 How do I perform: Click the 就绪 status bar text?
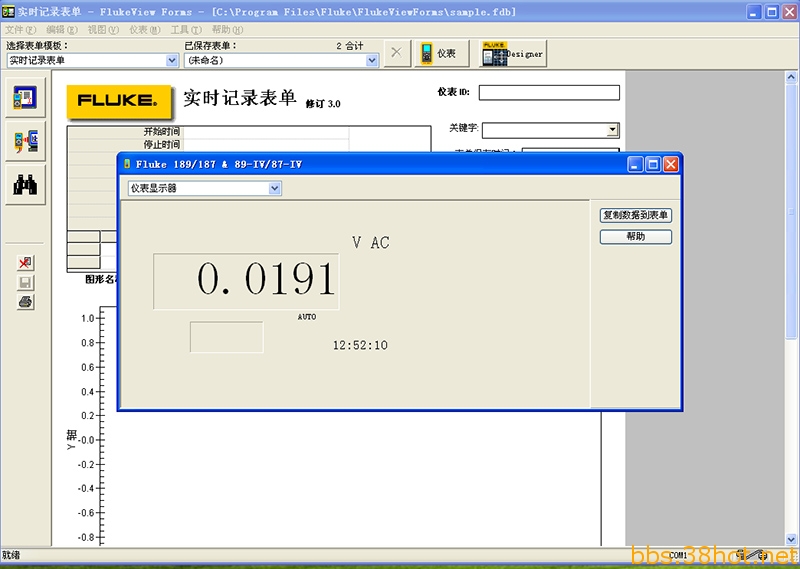pyautogui.click(x=11, y=555)
